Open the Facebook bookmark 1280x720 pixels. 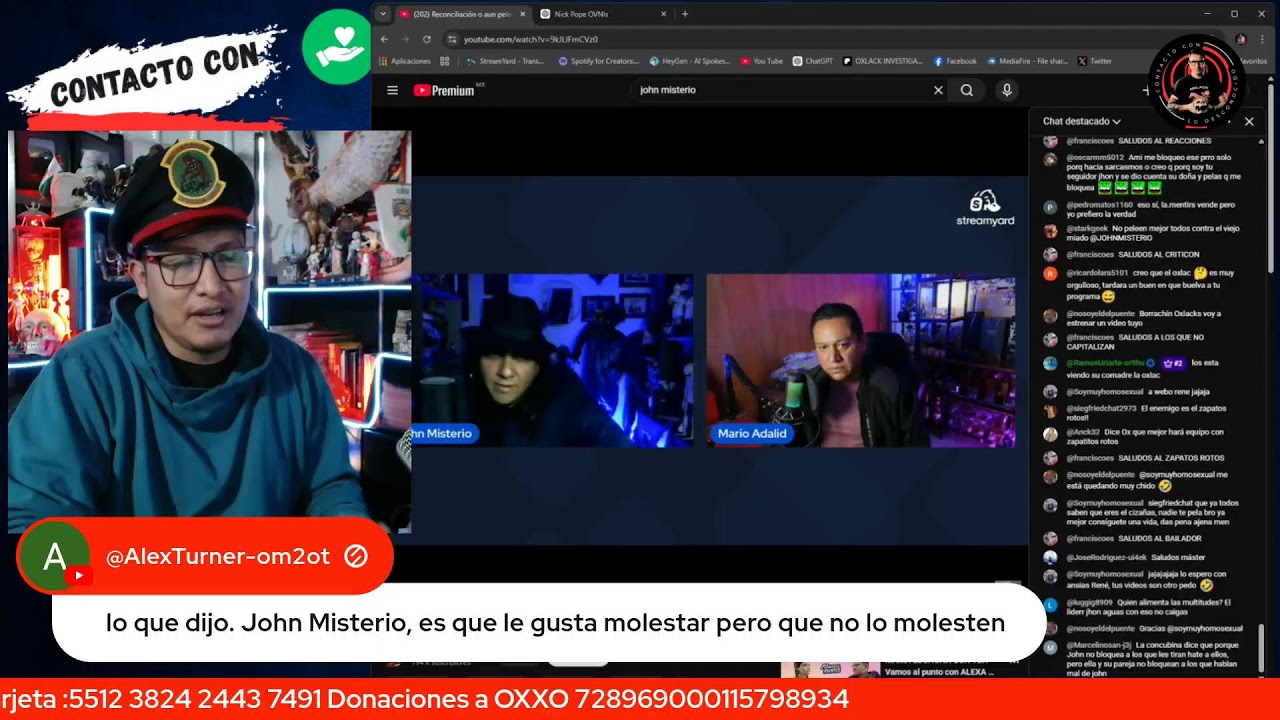click(955, 61)
